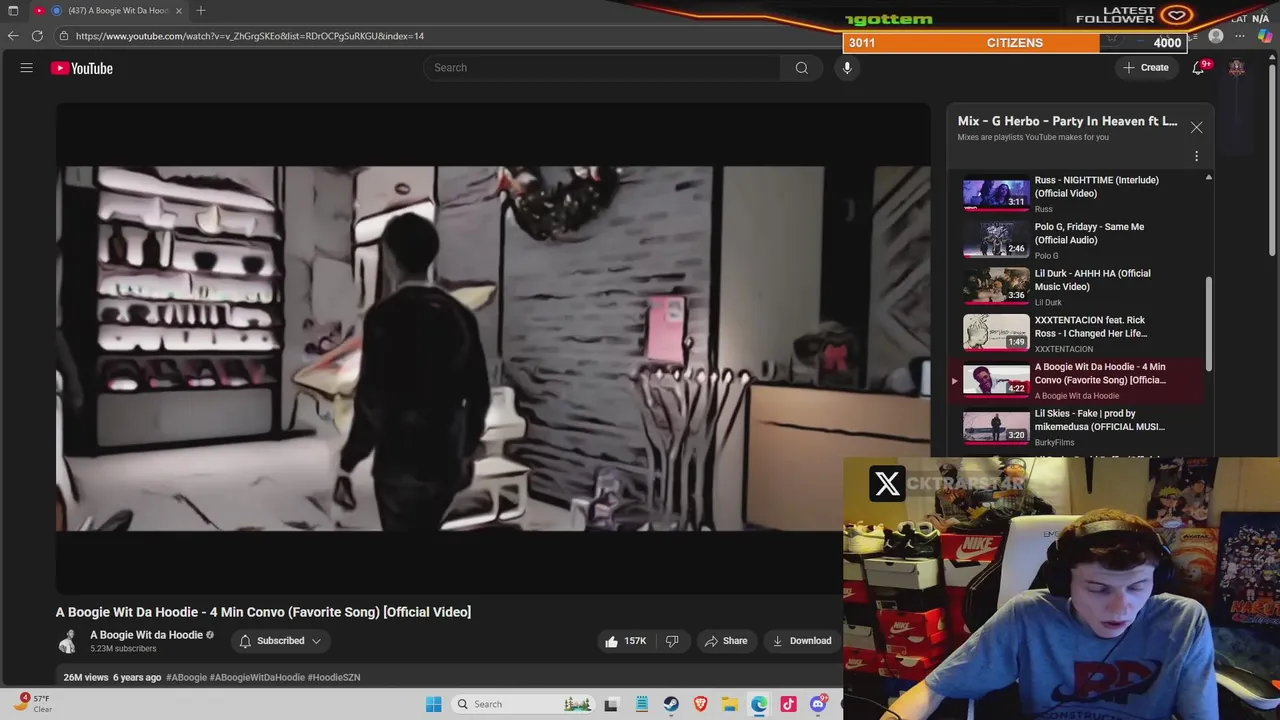The height and width of the screenshot is (720, 1280).
Task: Open the YouTube guide hamburger menu
Action: pos(27,68)
